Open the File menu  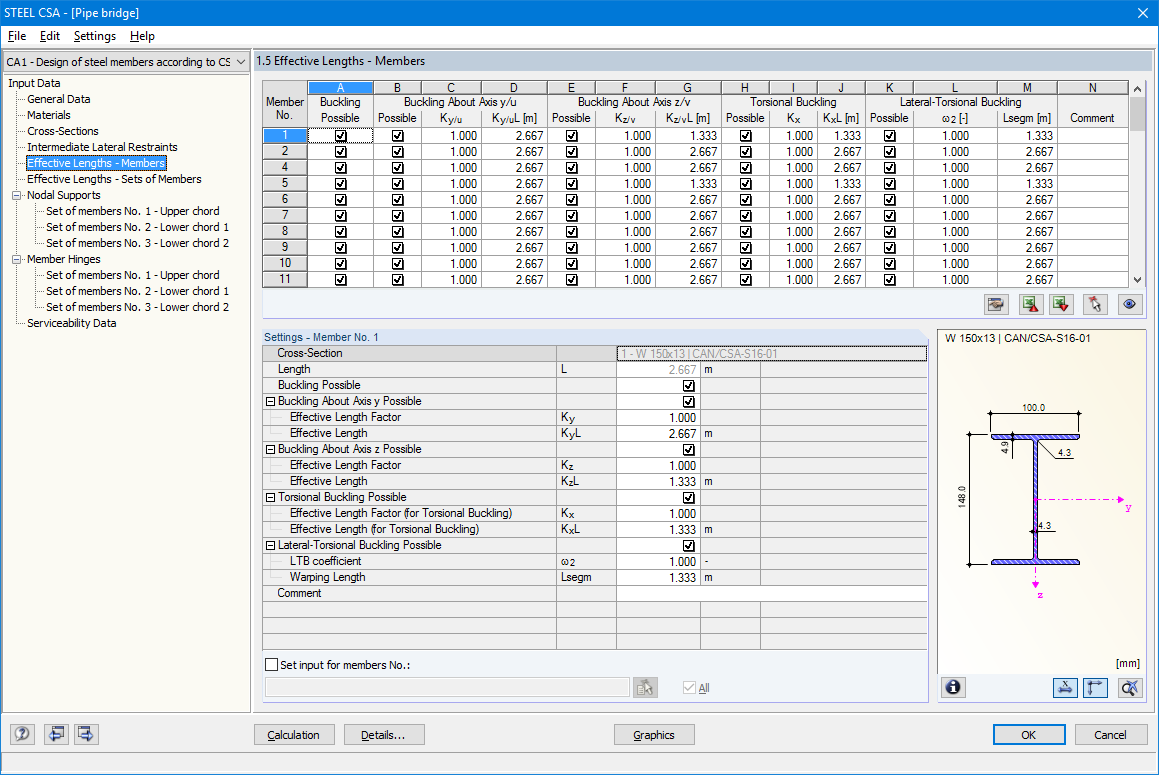coord(17,36)
